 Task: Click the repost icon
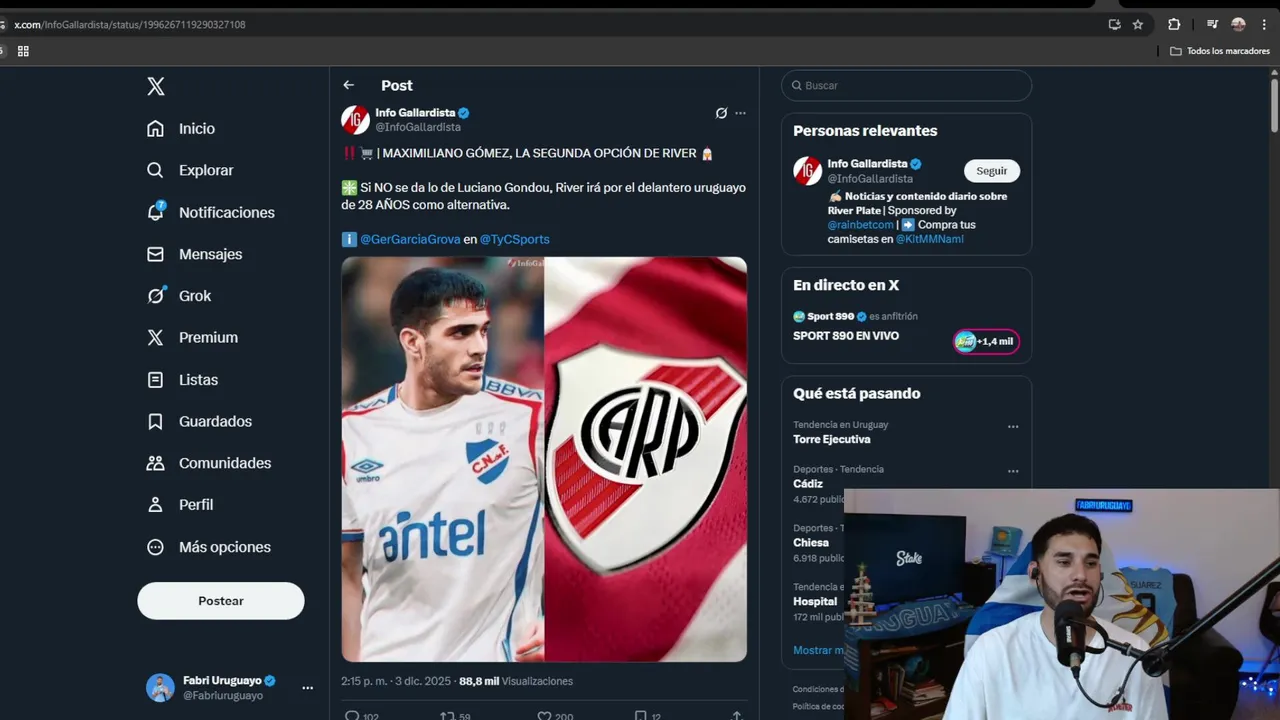coord(448,716)
